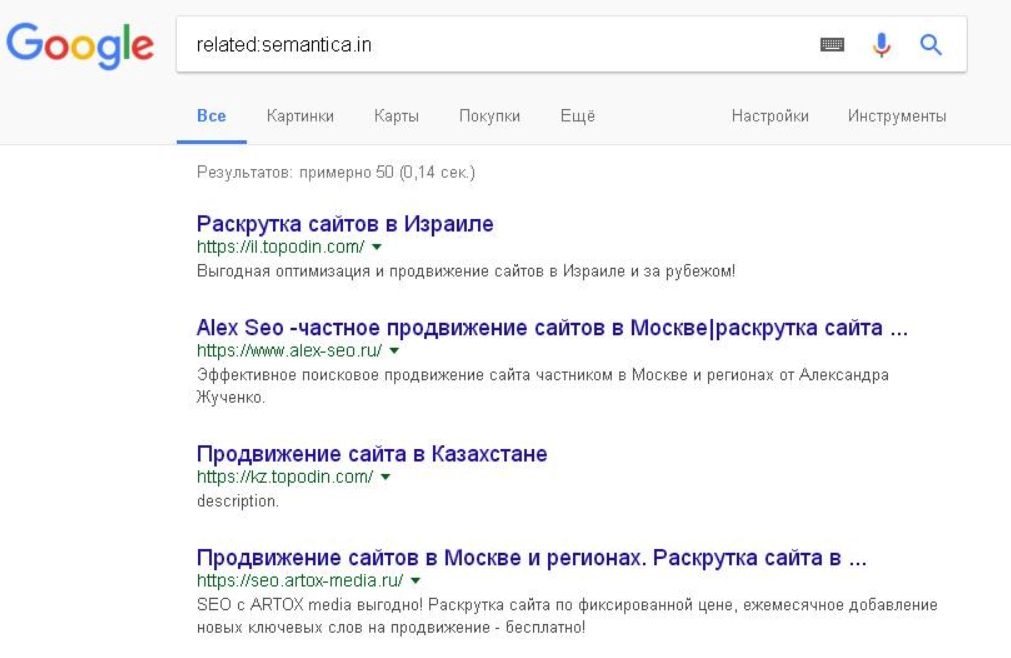Open Продвижение сайтов в Москве и регионах result
This screenshot has height=658, width=1011.
(x=531, y=558)
